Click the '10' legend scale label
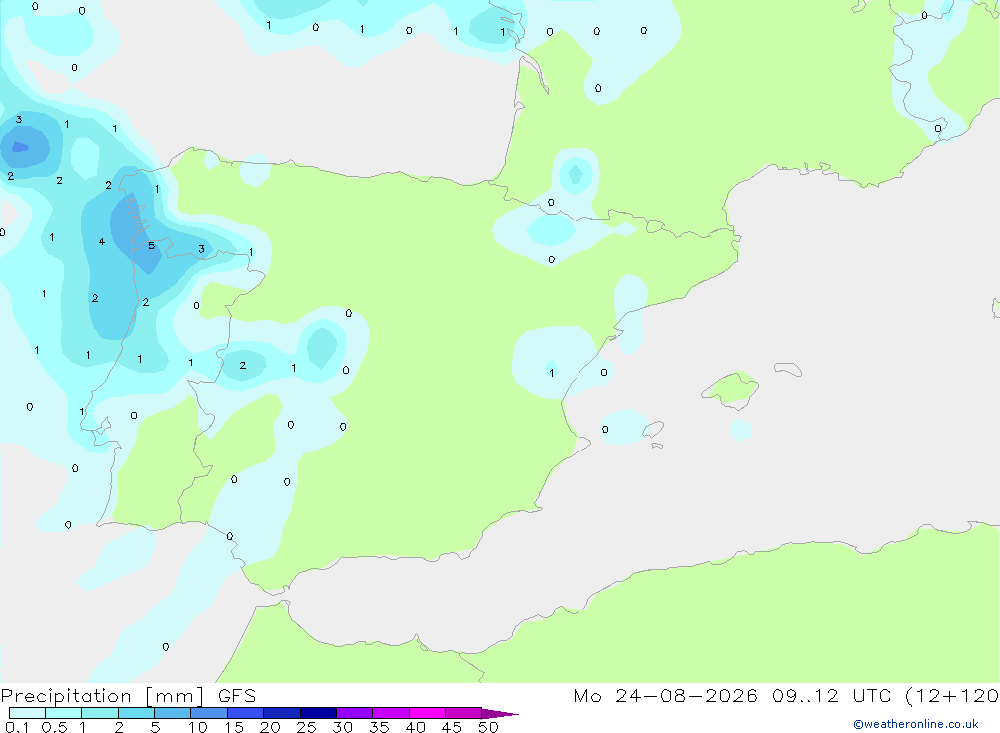This screenshot has width=1000, height=733. (198, 727)
